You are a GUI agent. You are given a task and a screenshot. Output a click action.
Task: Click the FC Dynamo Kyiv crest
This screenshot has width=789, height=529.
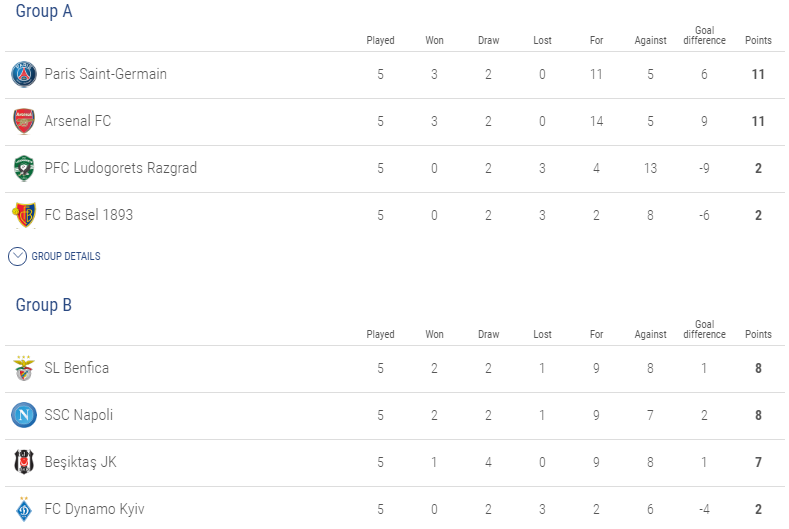24,509
